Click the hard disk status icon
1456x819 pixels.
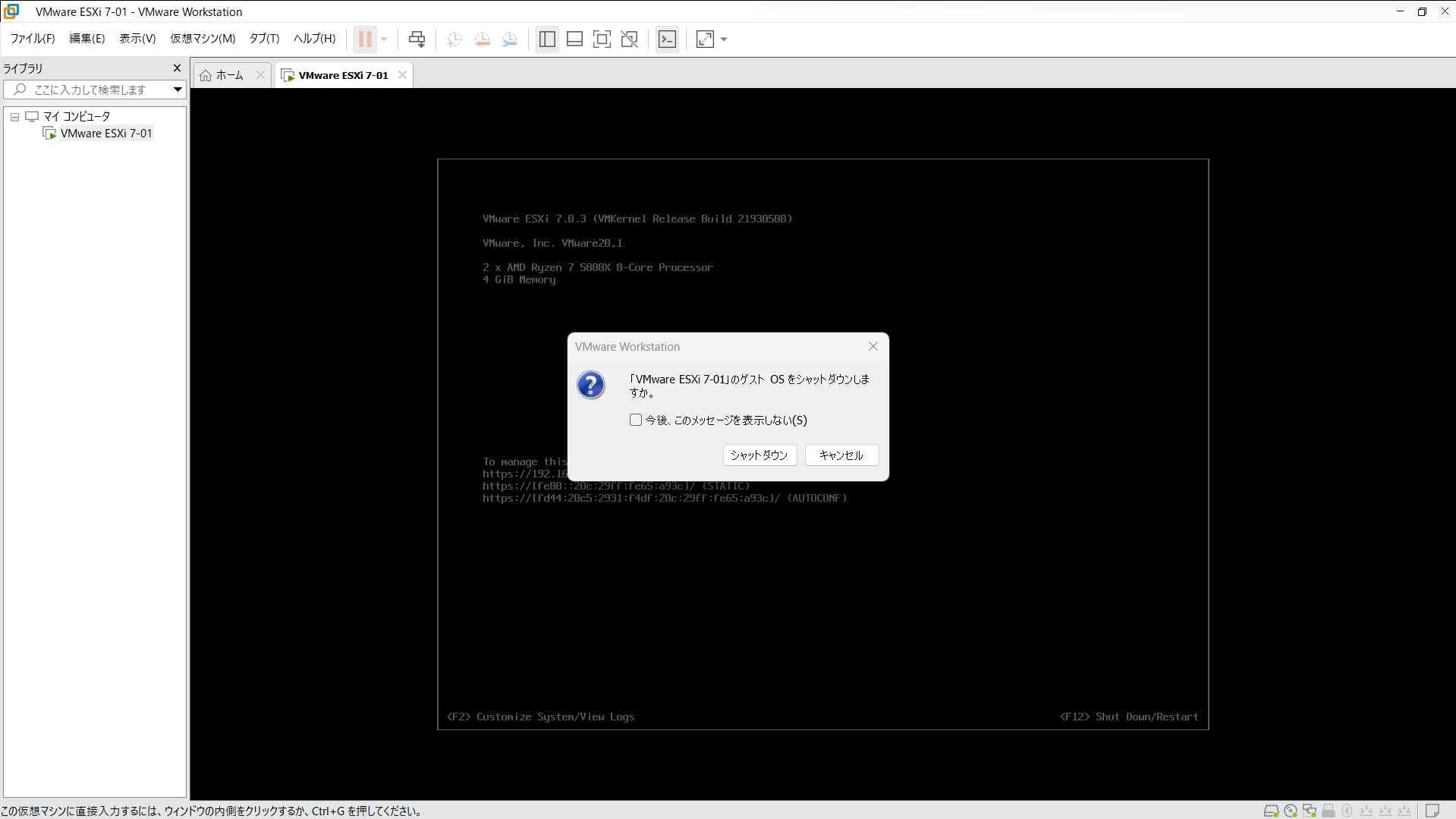(x=1271, y=811)
